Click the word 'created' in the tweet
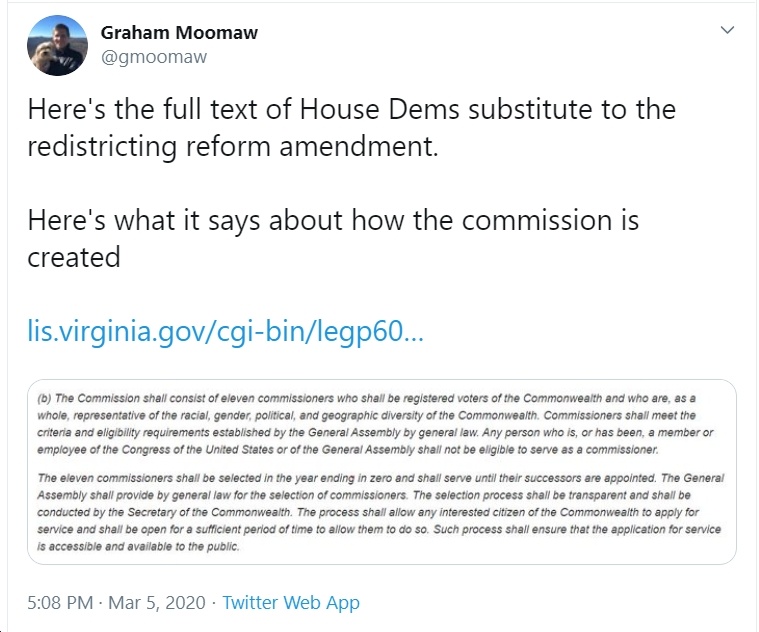The image size is (759, 632). pyautogui.click(x=74, y=257)
